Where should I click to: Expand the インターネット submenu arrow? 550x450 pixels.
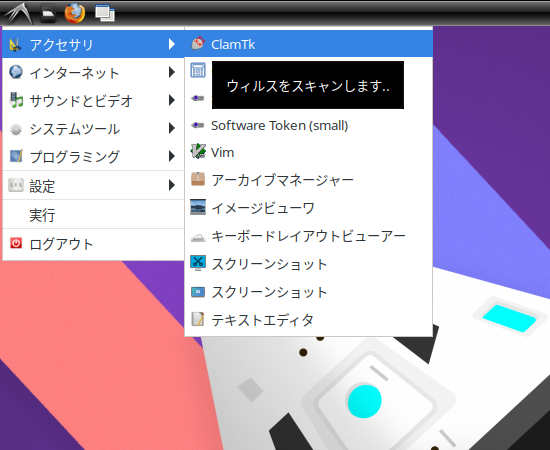[172, 72]
